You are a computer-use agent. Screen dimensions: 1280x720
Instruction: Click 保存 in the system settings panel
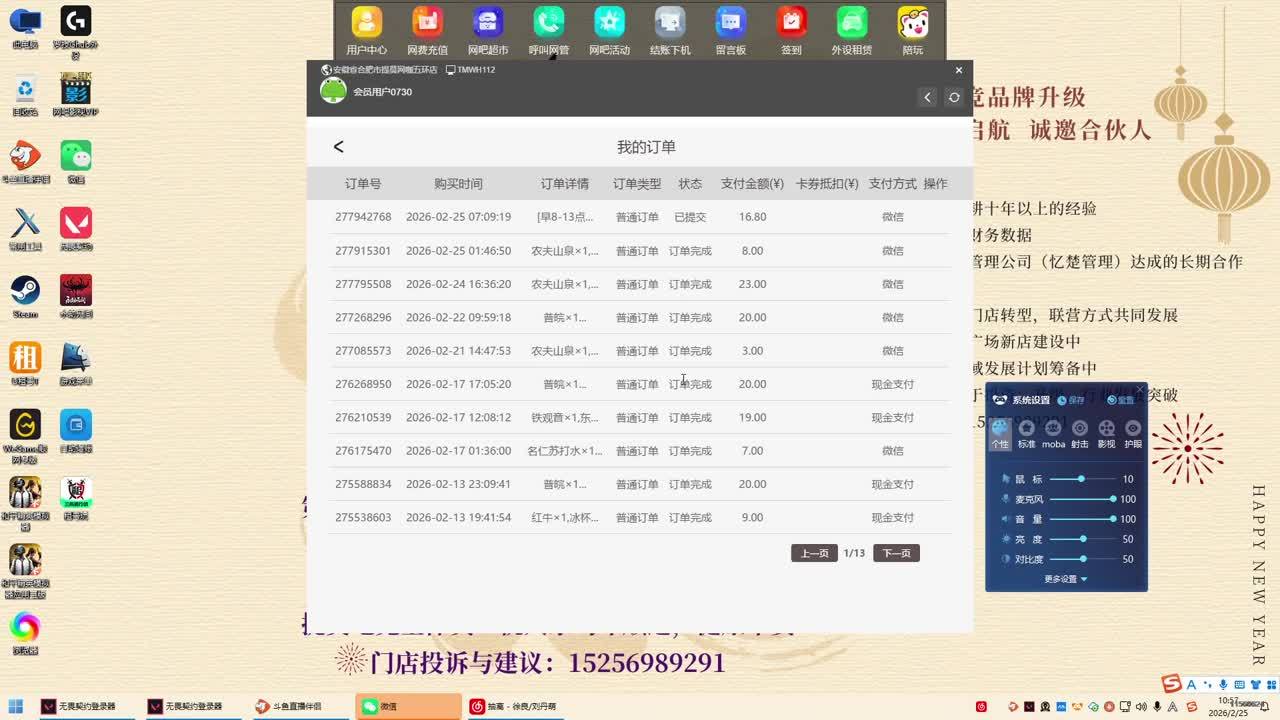[x=1071, y=400]
